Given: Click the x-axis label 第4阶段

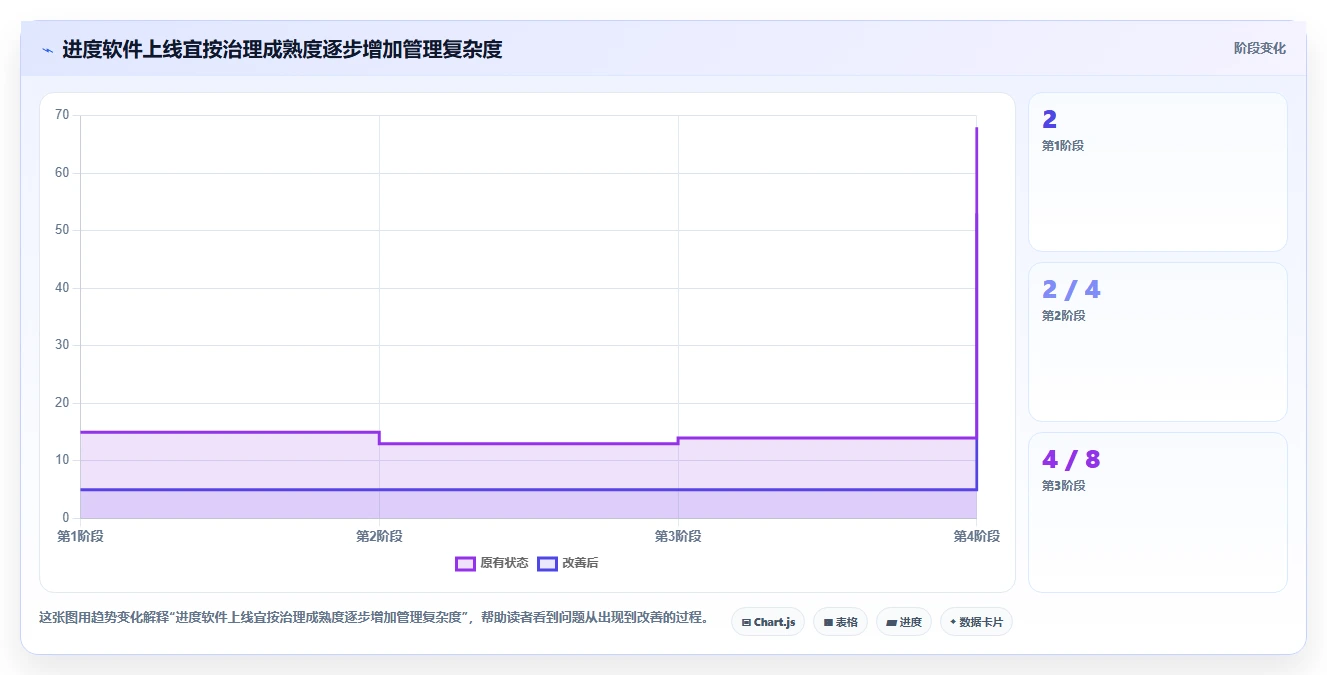Looking at the screenshot, I should 977,536.
